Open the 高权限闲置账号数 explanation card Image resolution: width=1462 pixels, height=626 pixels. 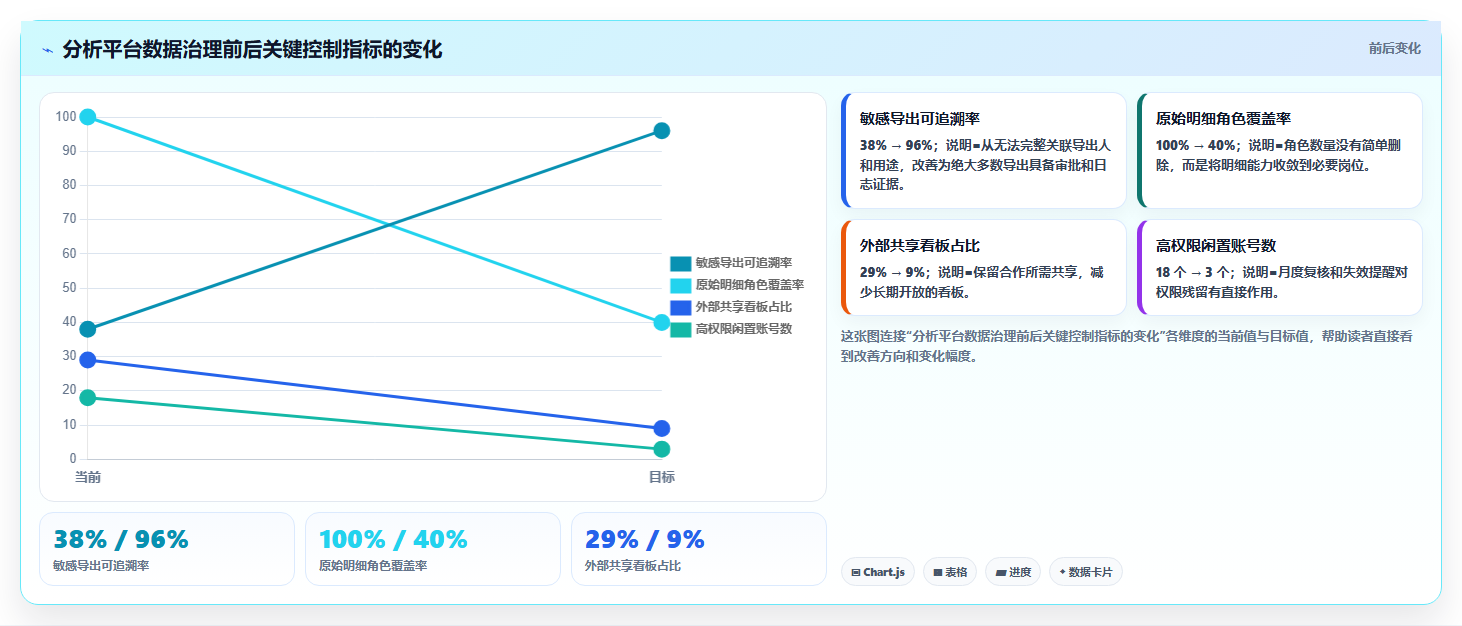pyautogui.click(x=1280, y=267)
